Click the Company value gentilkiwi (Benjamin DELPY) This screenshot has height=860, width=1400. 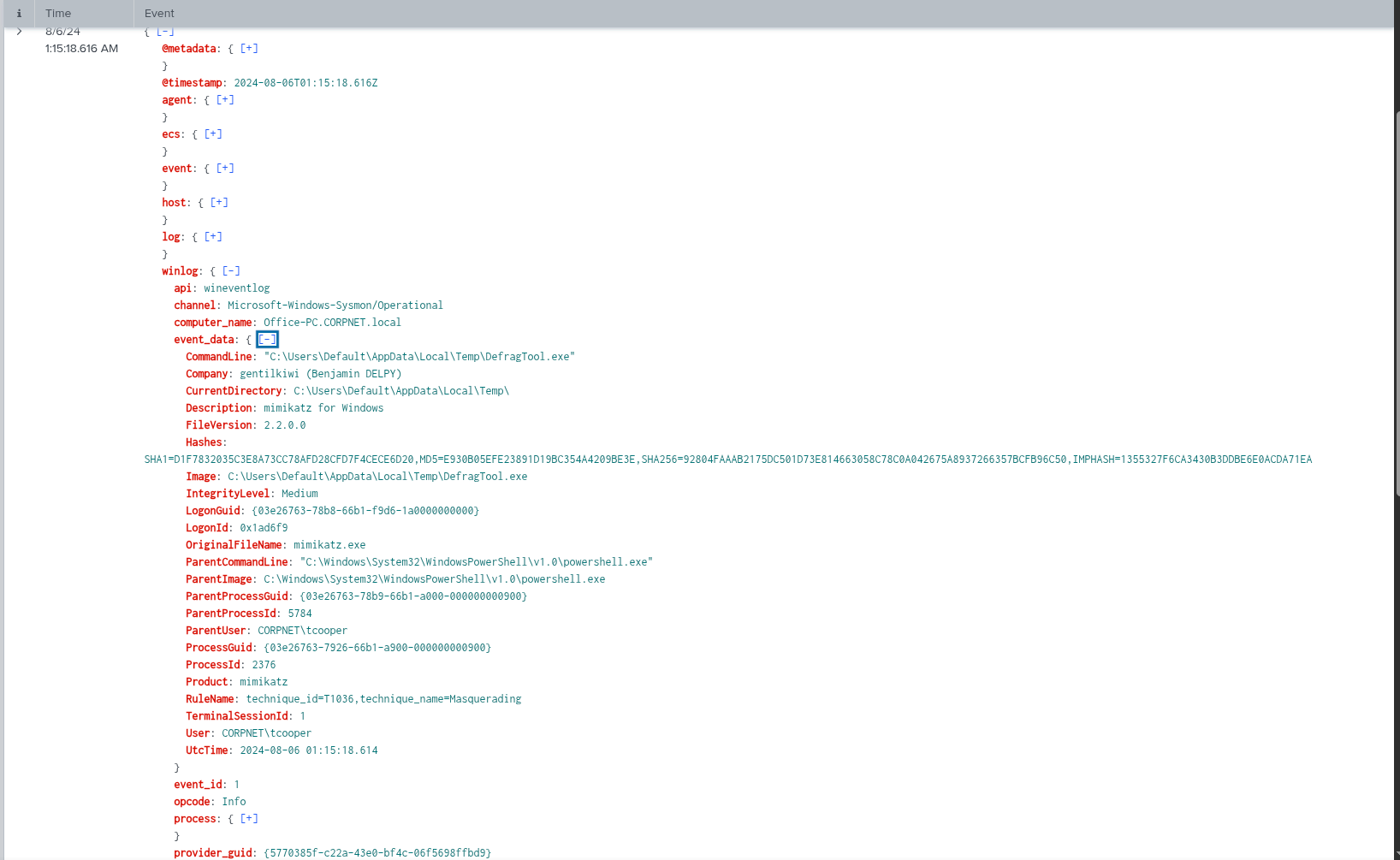(320, 374)
